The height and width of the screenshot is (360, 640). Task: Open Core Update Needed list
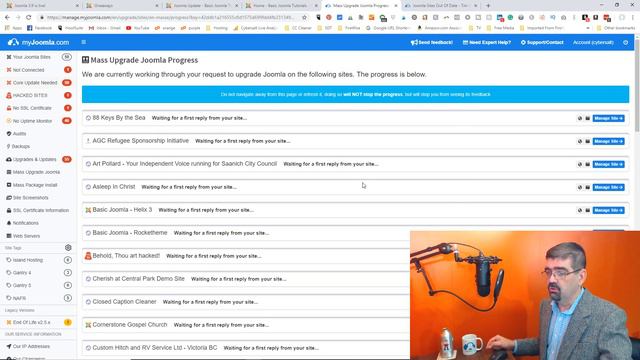pyautogui.click(x=35, y=83)
